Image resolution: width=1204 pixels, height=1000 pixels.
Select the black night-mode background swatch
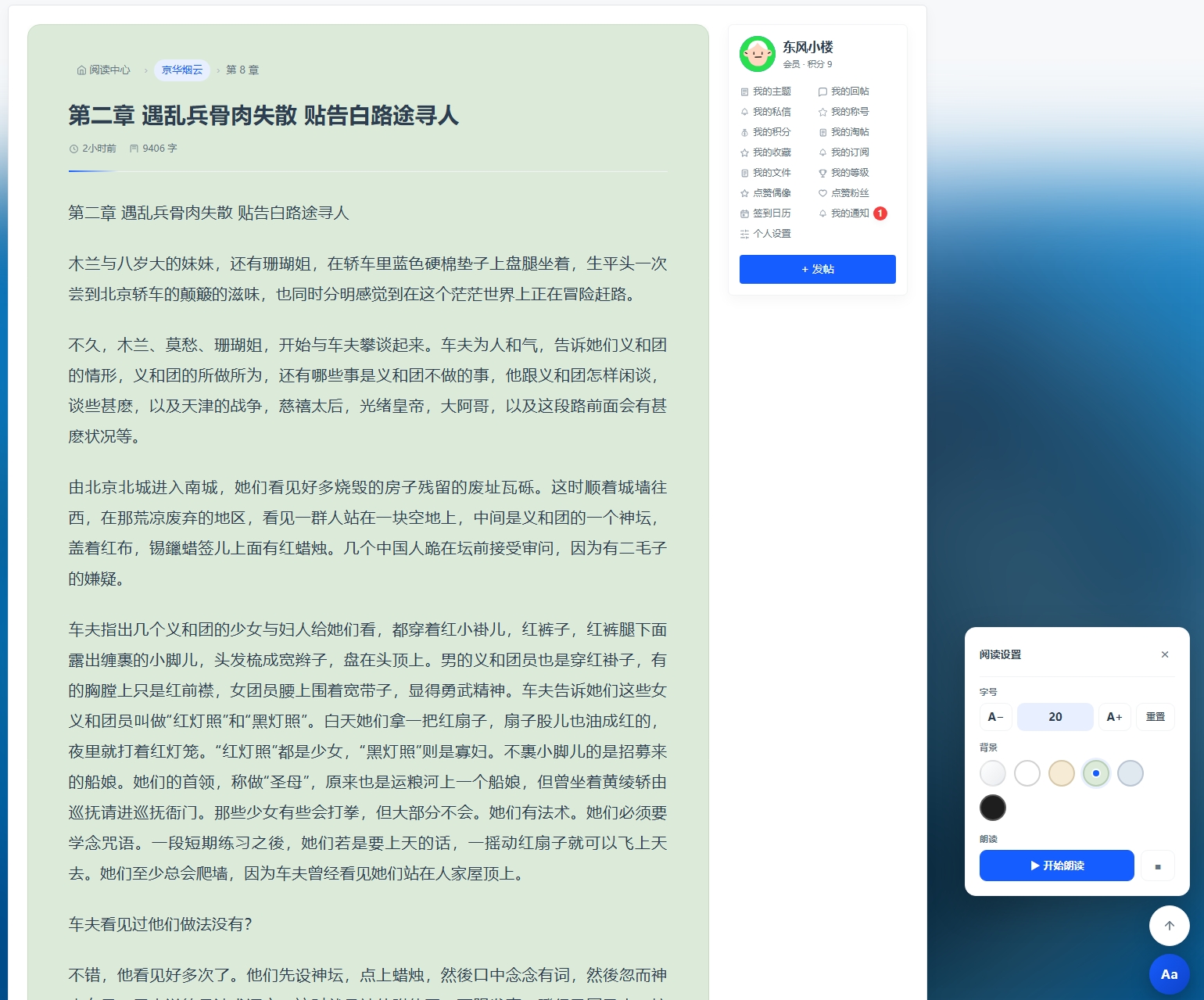click(x=993, y=808)
